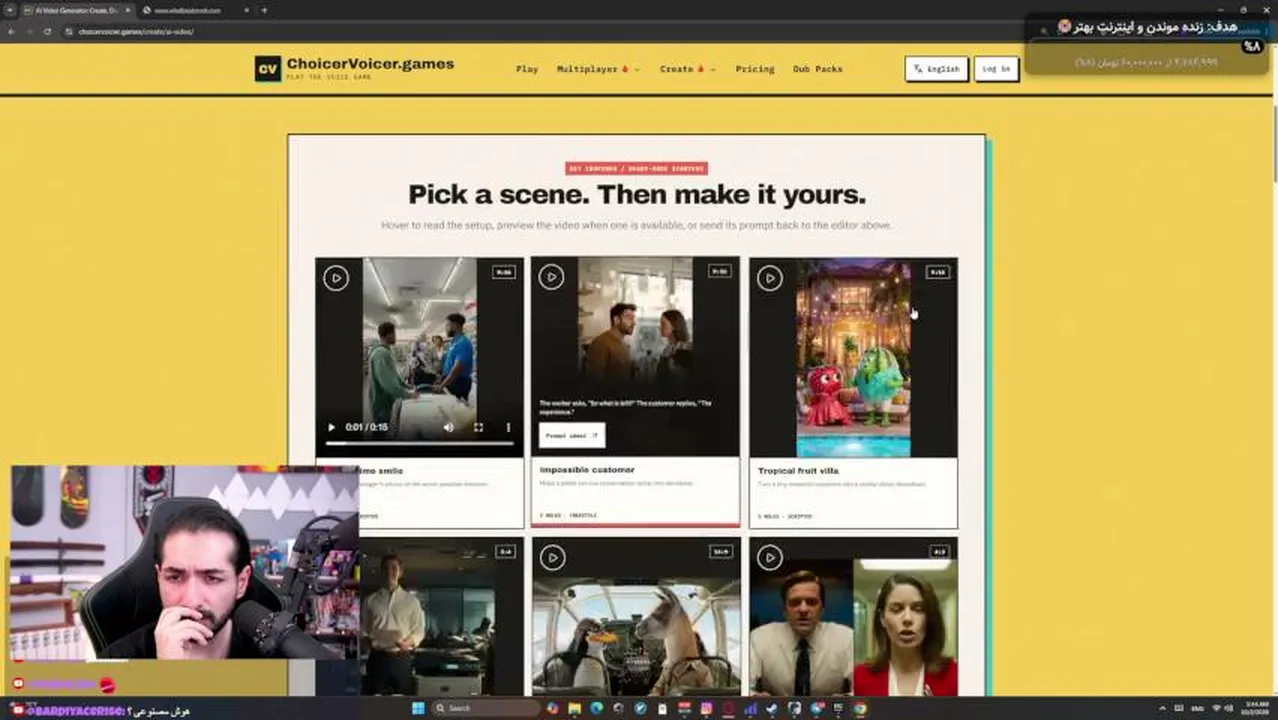The image size is (1278, 720).
Task: Click the Prompt added button
Action: pyautogui.click(x=572, y=436)
